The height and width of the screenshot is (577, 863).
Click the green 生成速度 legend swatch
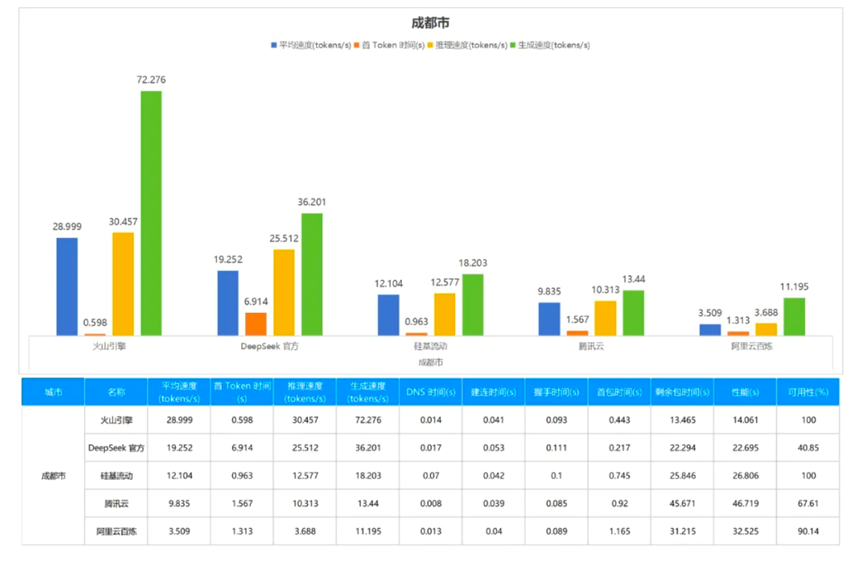pyautogui.click(x=513, y=45)
